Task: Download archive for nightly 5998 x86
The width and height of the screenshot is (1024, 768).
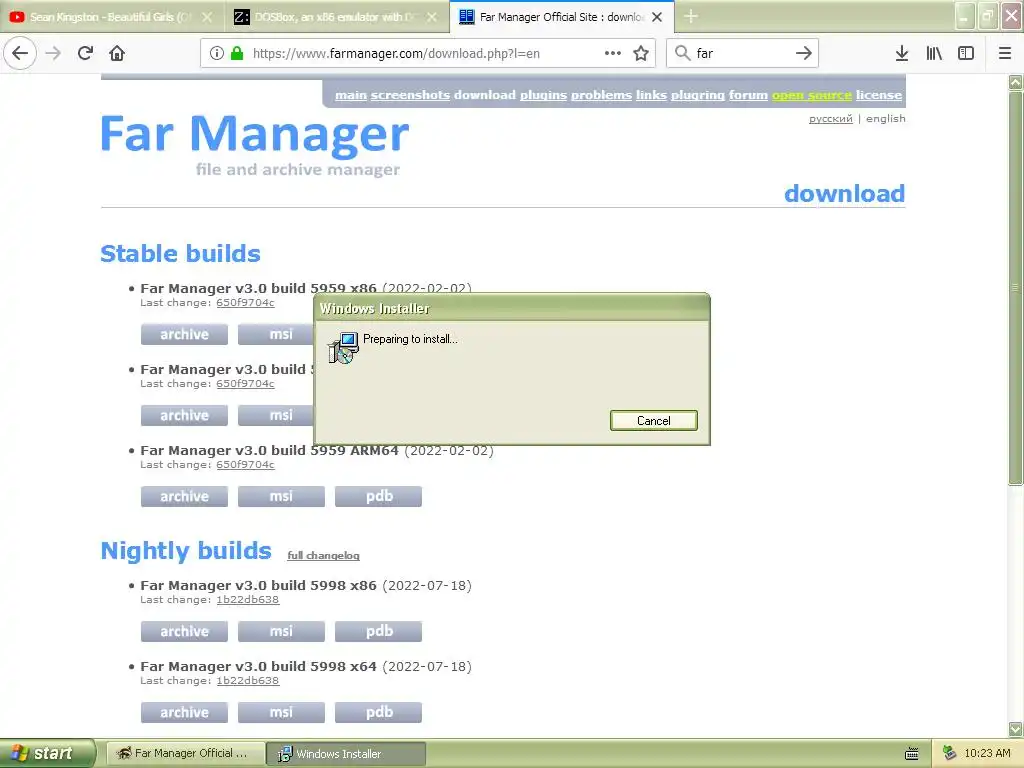Action: click(x=184, y=632)
